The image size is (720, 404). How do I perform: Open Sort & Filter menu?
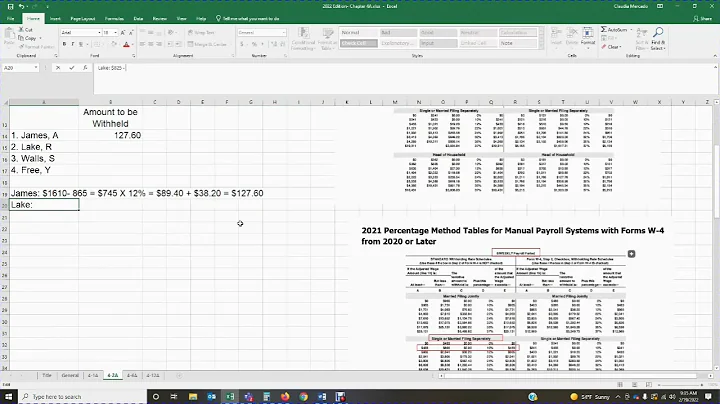(x=641, y=38)
